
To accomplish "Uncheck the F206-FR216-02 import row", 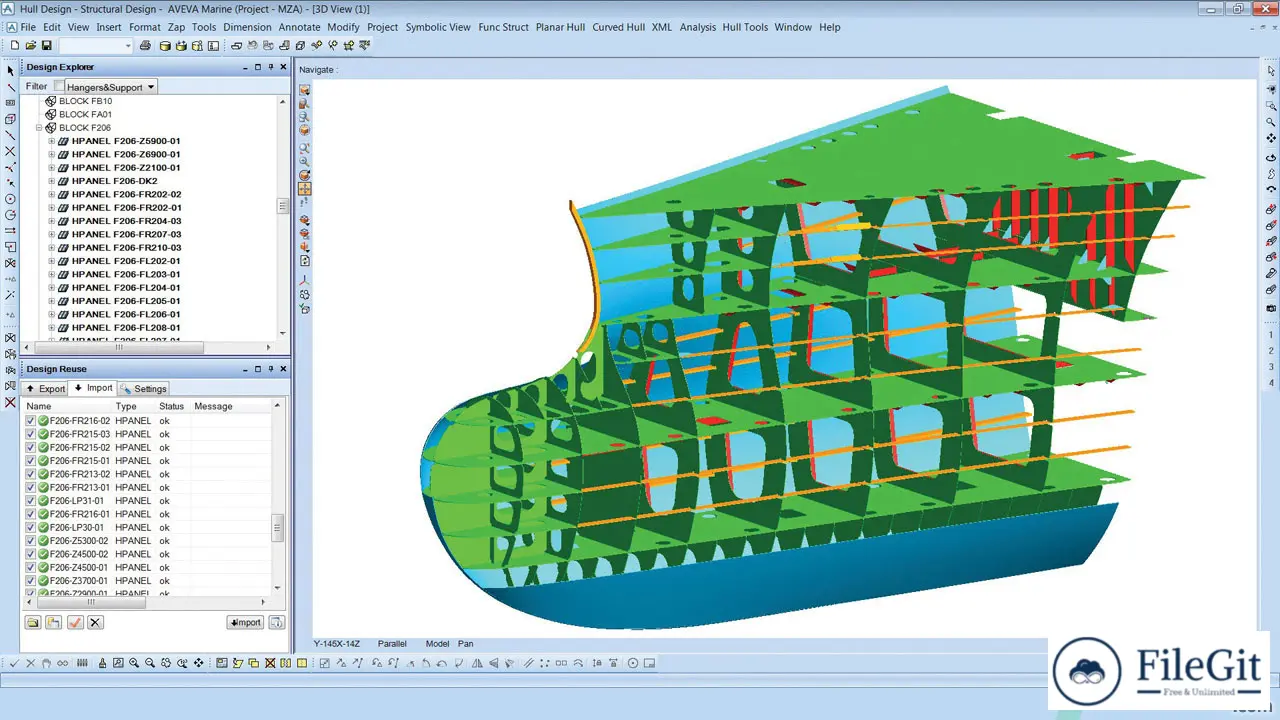I will (x=31, y=421).
